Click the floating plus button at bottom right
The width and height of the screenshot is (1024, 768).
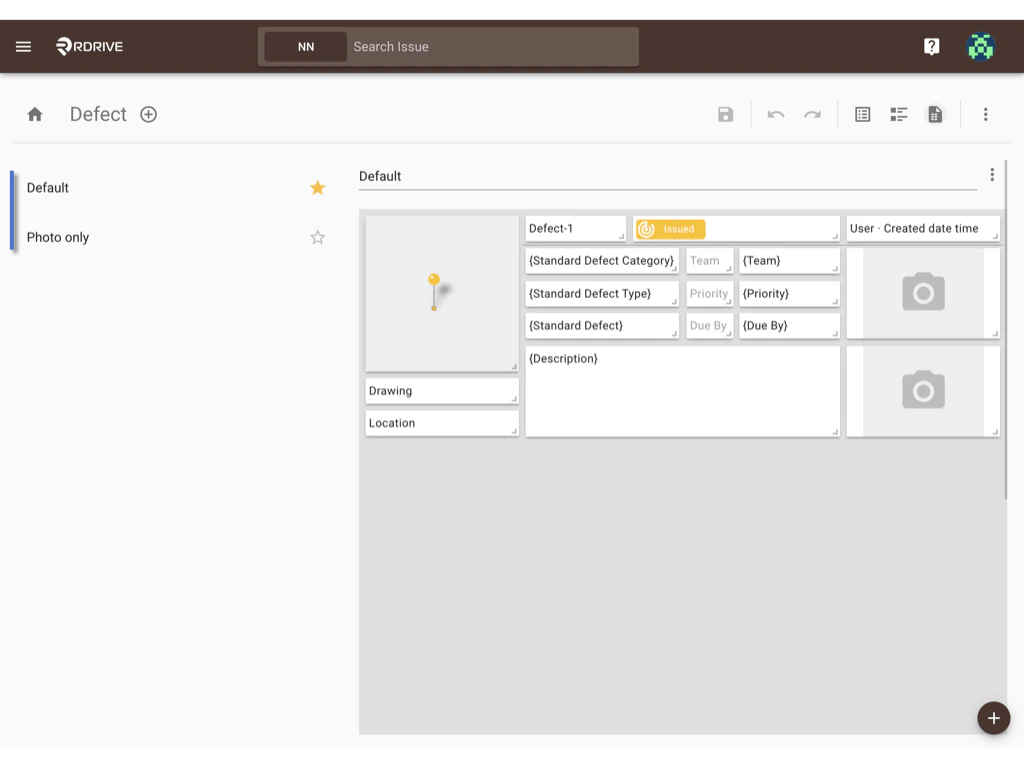(993, 718)
